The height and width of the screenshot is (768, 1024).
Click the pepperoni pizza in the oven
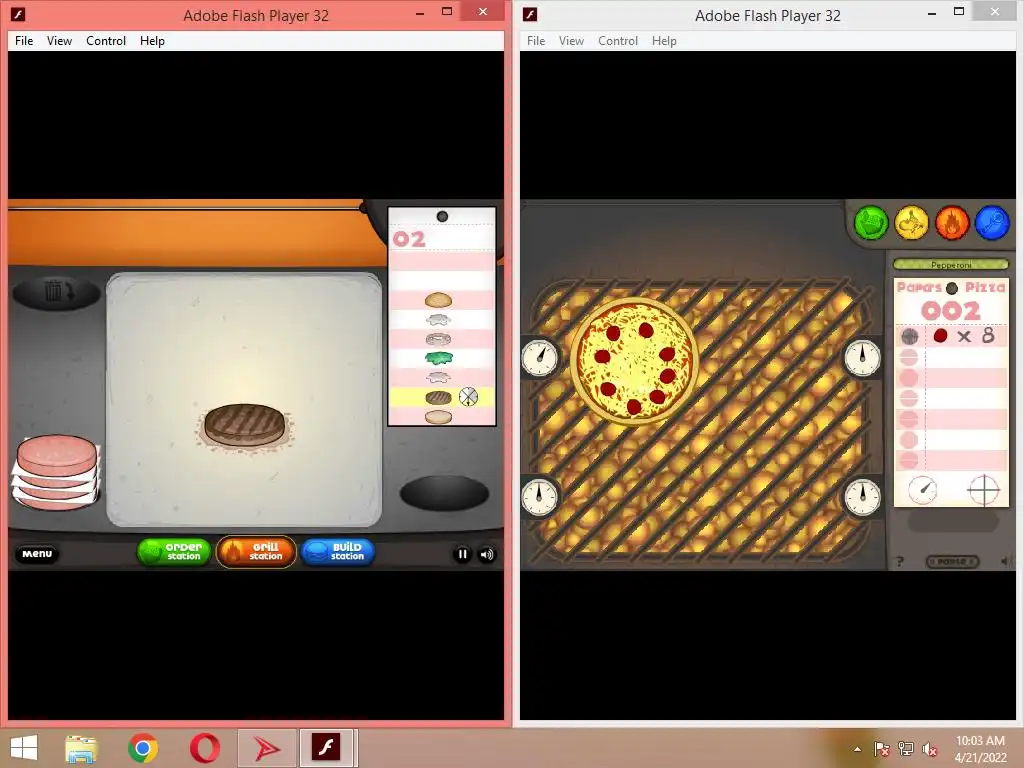(634, 361)
